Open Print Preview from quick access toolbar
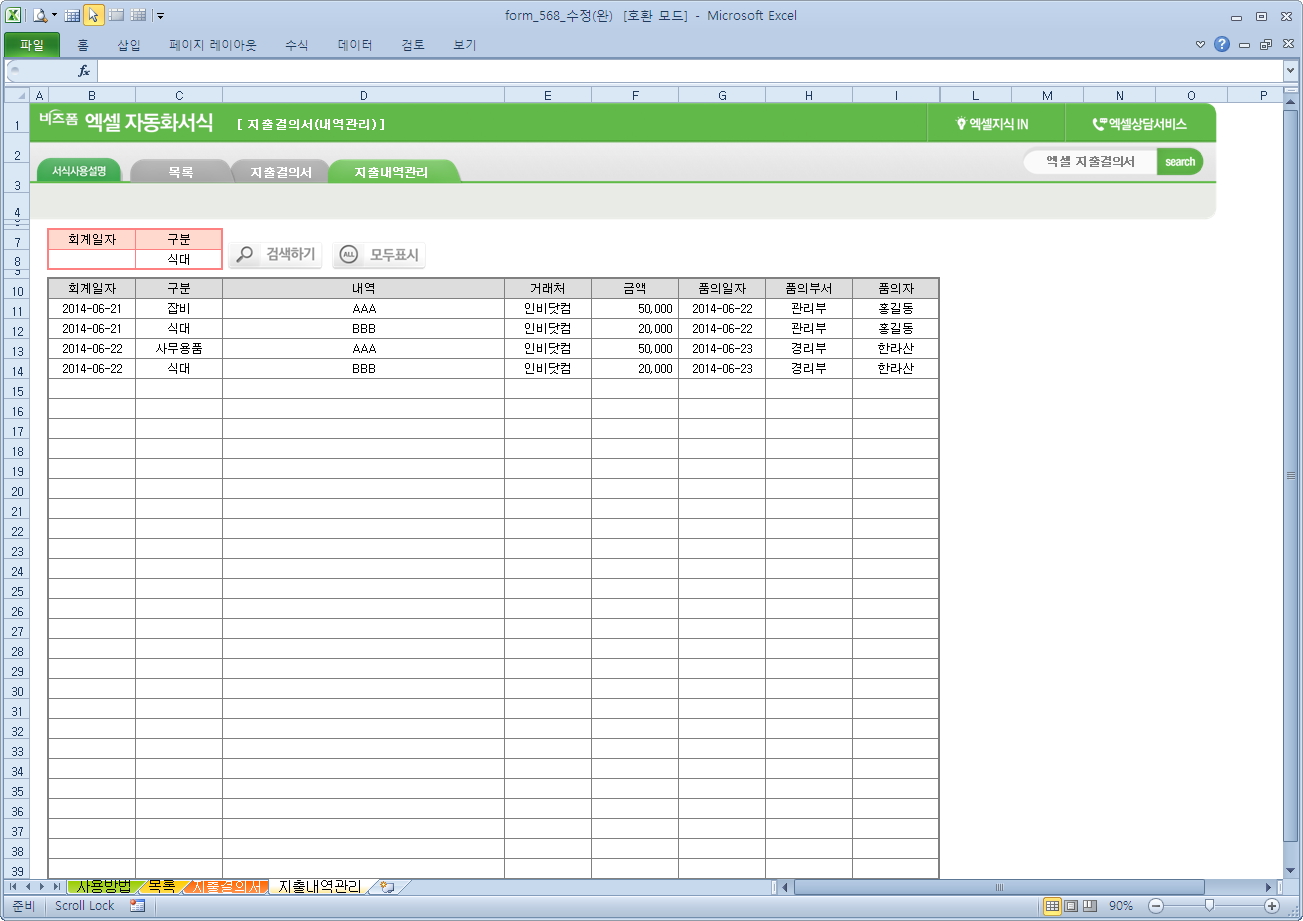1303x921 pixels. pos(39,15)
